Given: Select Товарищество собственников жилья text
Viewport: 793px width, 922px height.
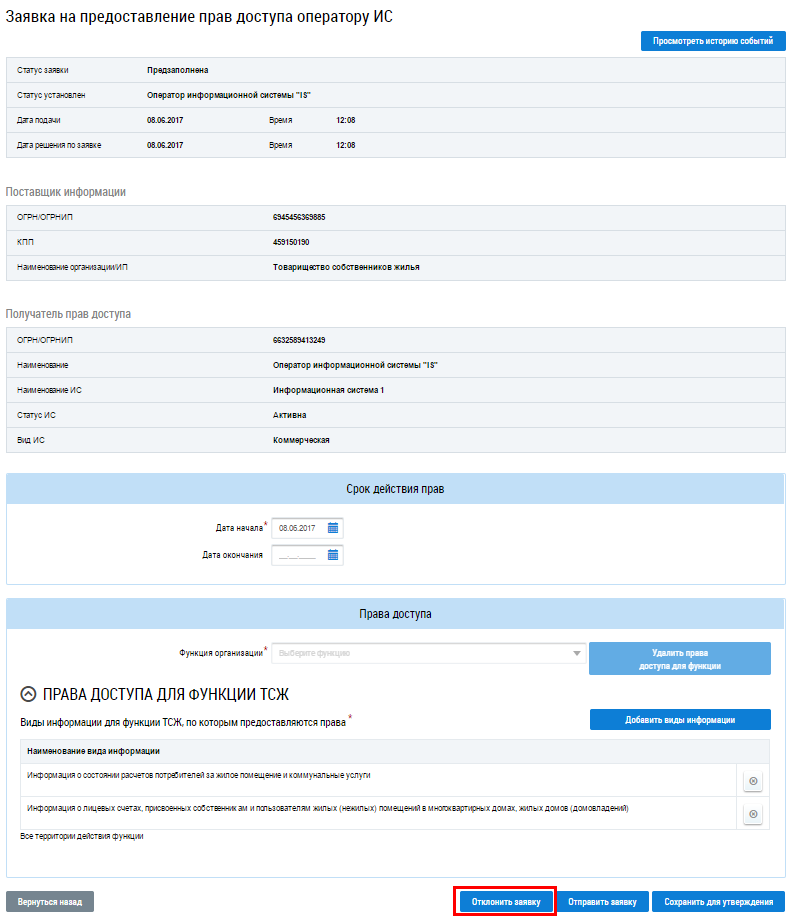Looking at the screenshot, I should pos(346,267).
